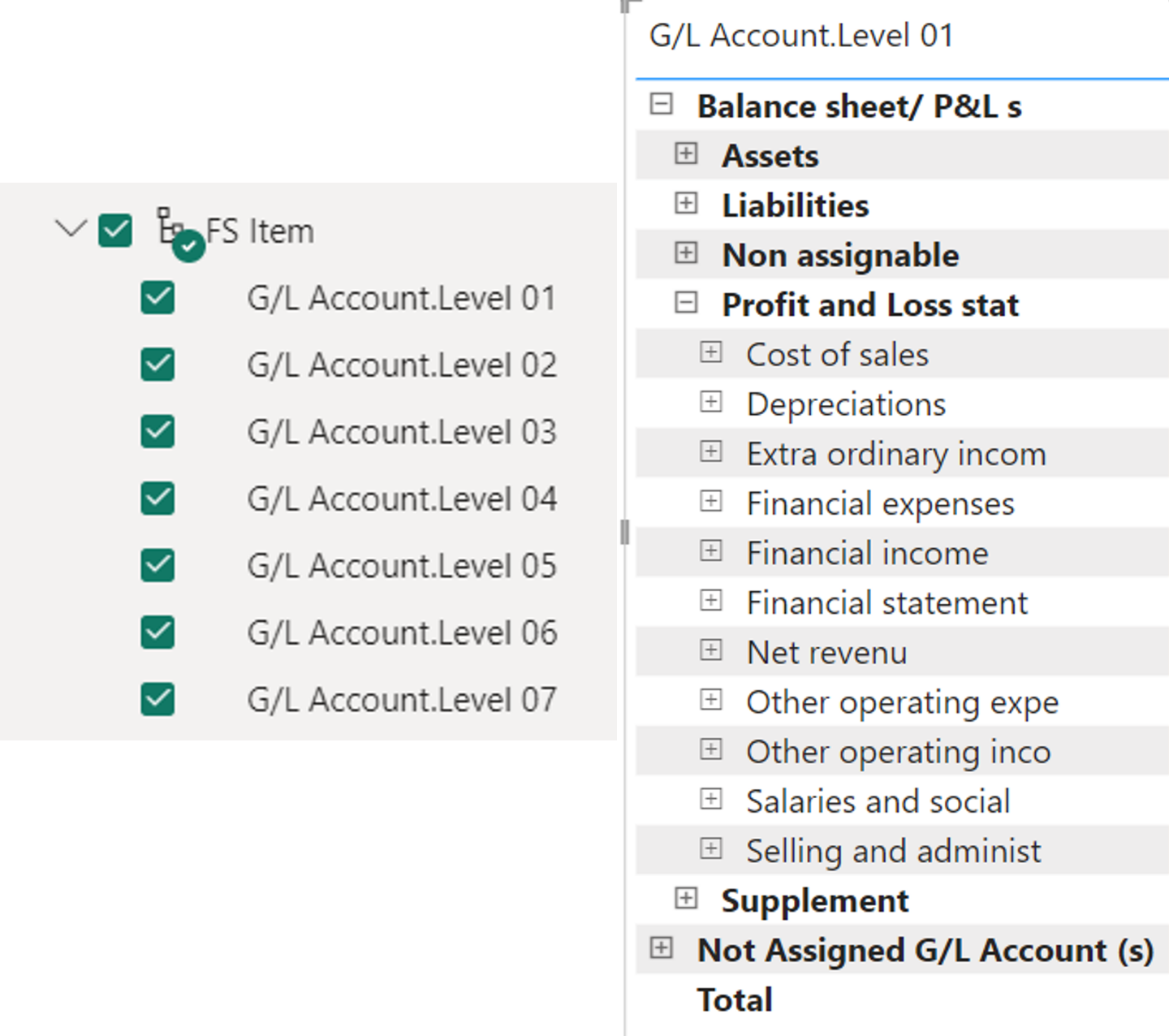Select the Financial income label
1169x1036 pixels.
pos(868,554)
